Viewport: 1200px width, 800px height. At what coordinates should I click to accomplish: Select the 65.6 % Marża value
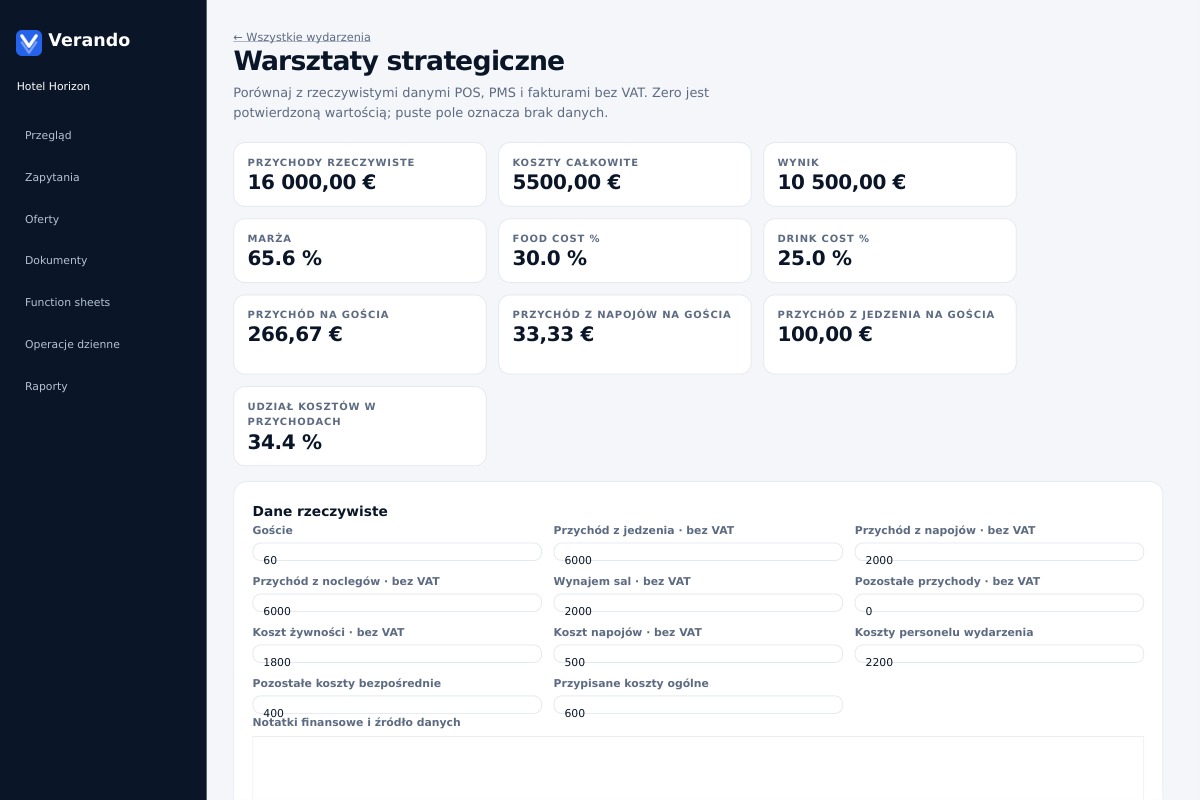click(x=285, y=258)
